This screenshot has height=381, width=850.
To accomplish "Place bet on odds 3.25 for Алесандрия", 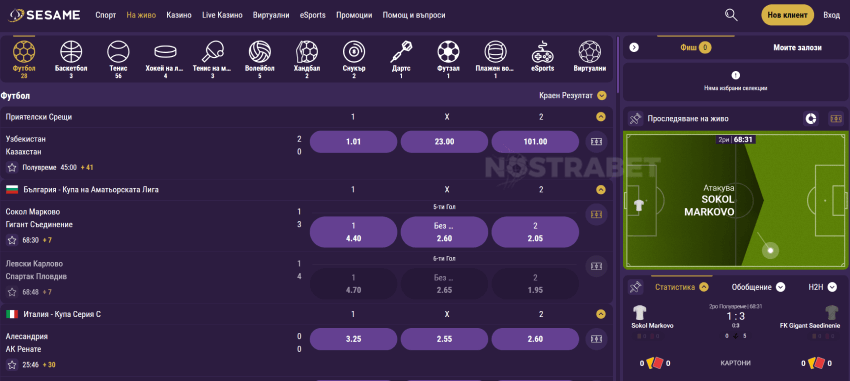I will pyautogui.click(x=353, y=339).
